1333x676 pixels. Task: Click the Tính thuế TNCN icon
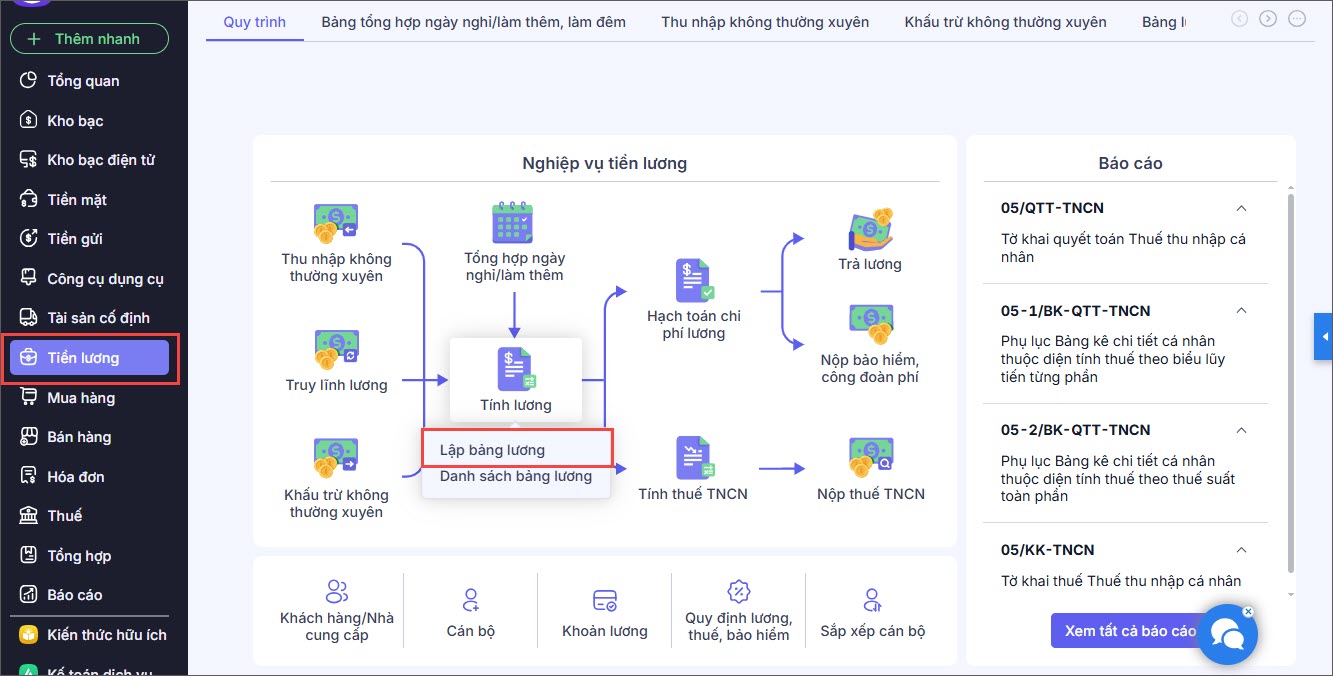tap(694, 459)
